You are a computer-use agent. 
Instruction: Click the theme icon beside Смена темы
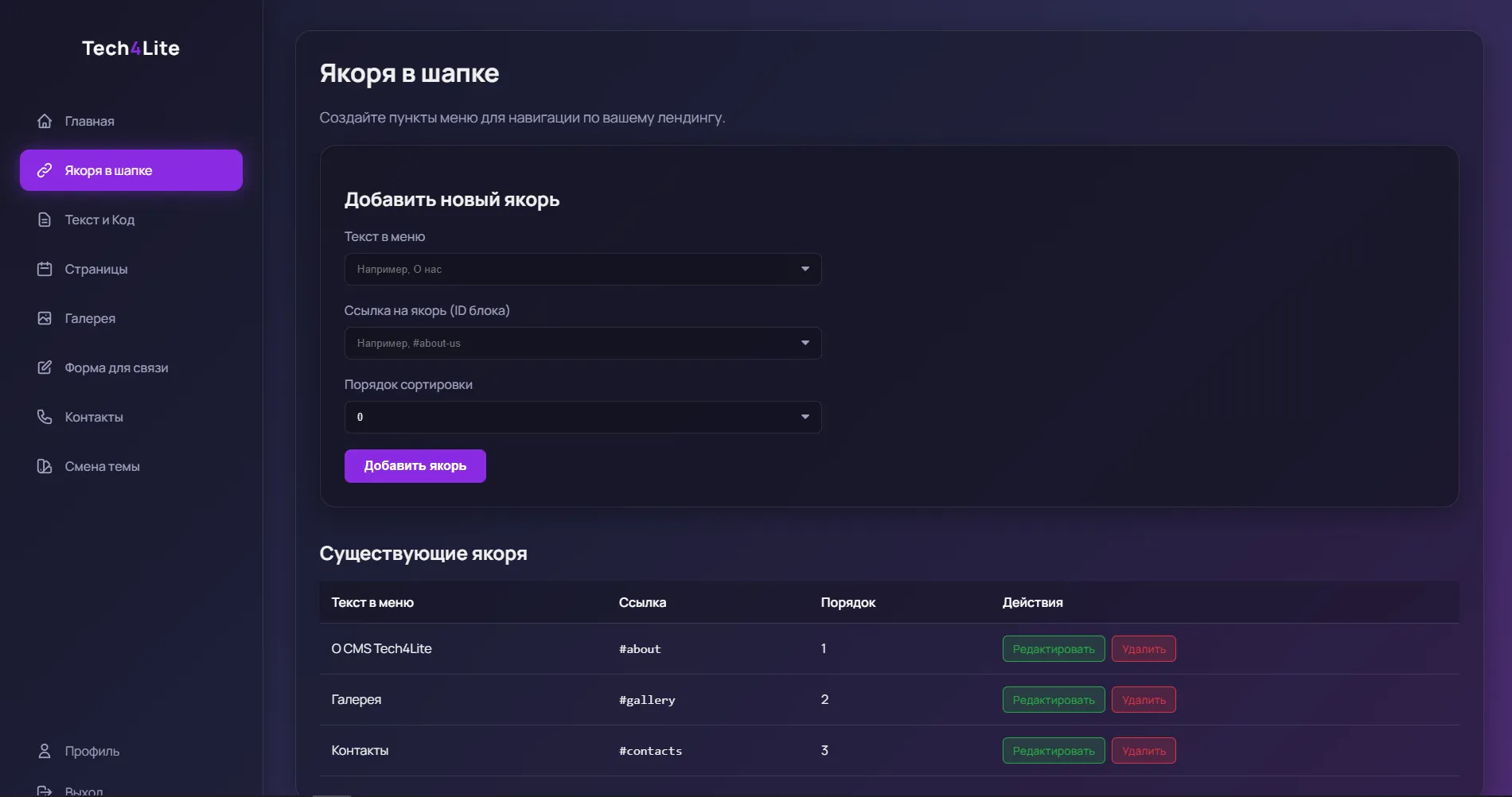(45, 466)
